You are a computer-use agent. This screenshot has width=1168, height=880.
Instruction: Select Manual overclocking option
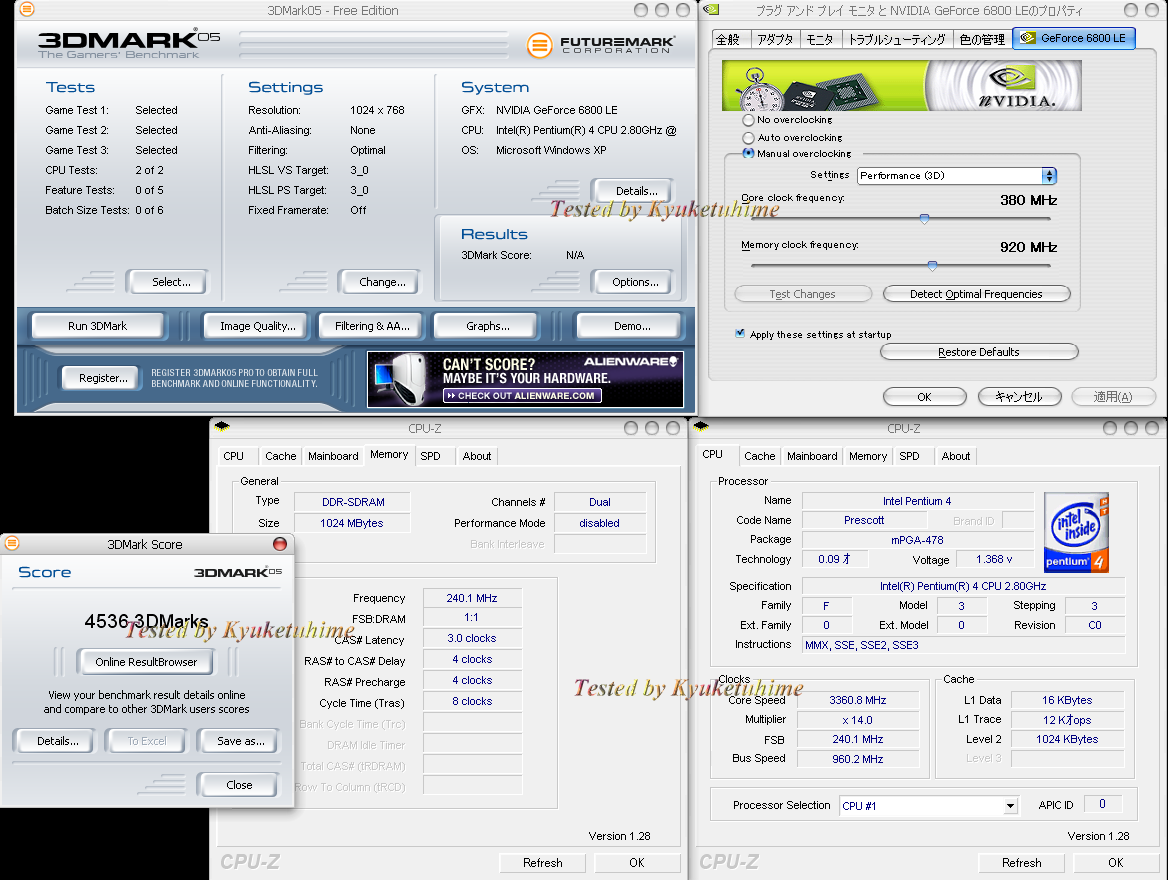pyautogui.click(x=748, y=153)
